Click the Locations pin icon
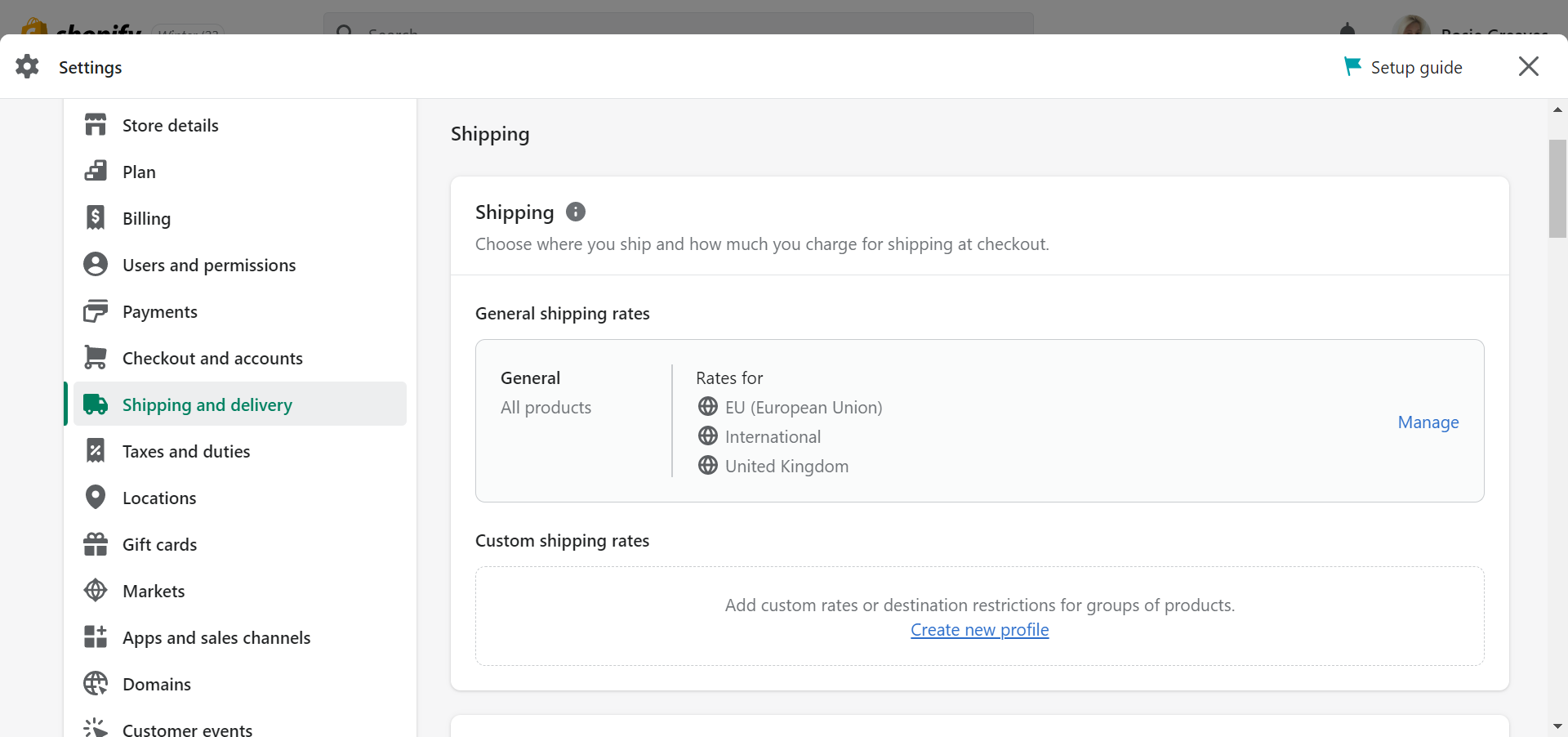The width and height of the screenshot is (1568, 737). [96, 497]
